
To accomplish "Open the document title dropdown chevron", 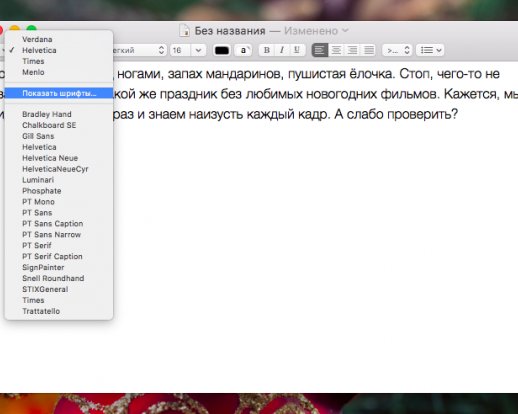I will tap(345, 30).
